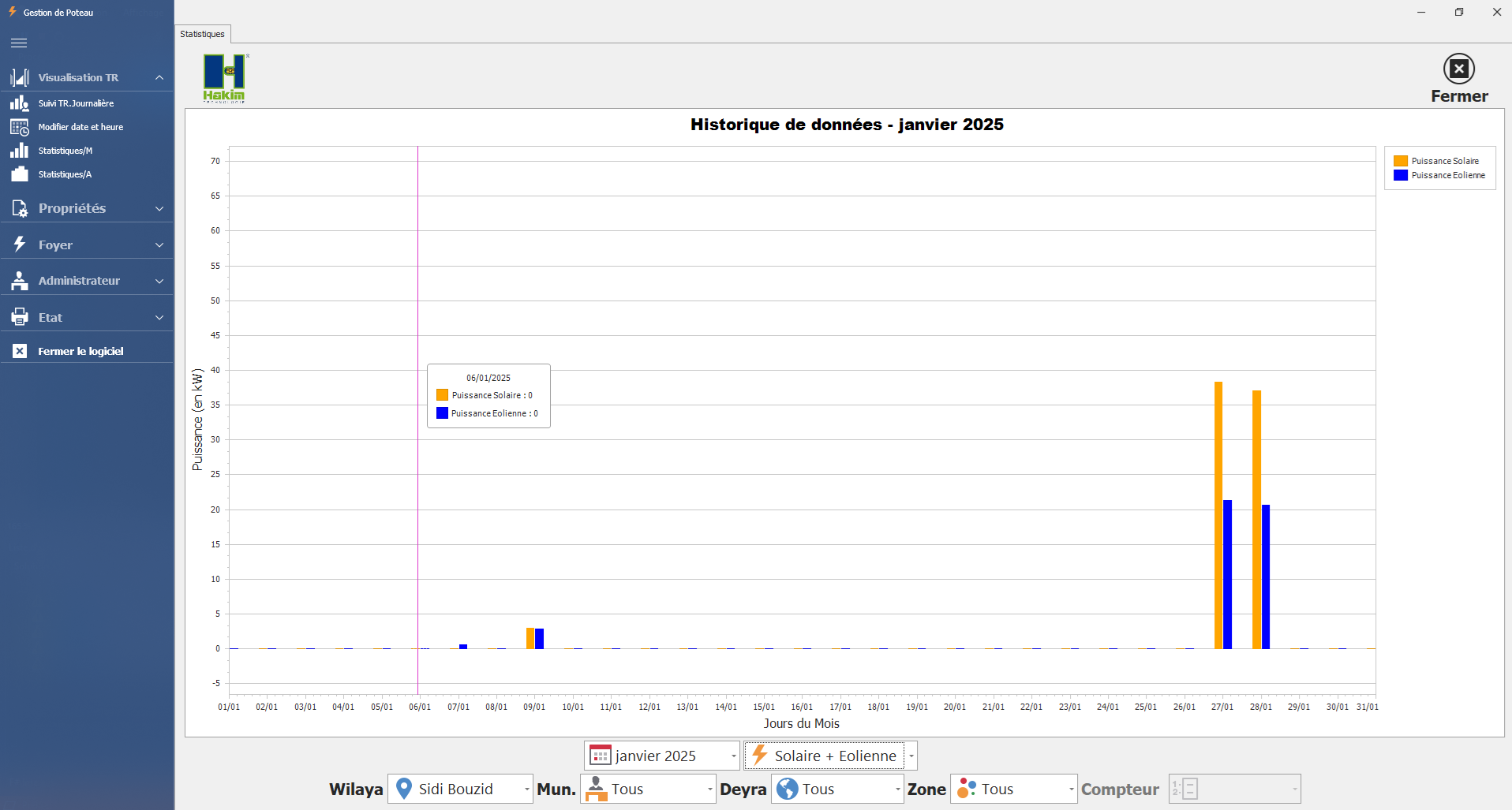Expand the Administrateur sidebar section

point(159,281)
